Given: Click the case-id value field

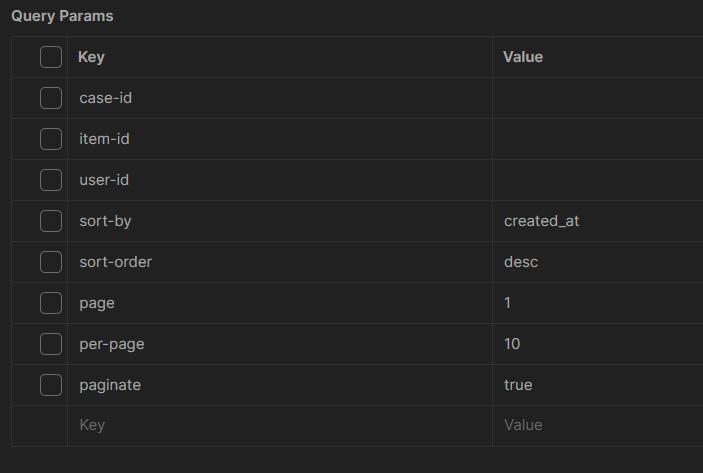Looking at the screenshot, I should 597,98.
